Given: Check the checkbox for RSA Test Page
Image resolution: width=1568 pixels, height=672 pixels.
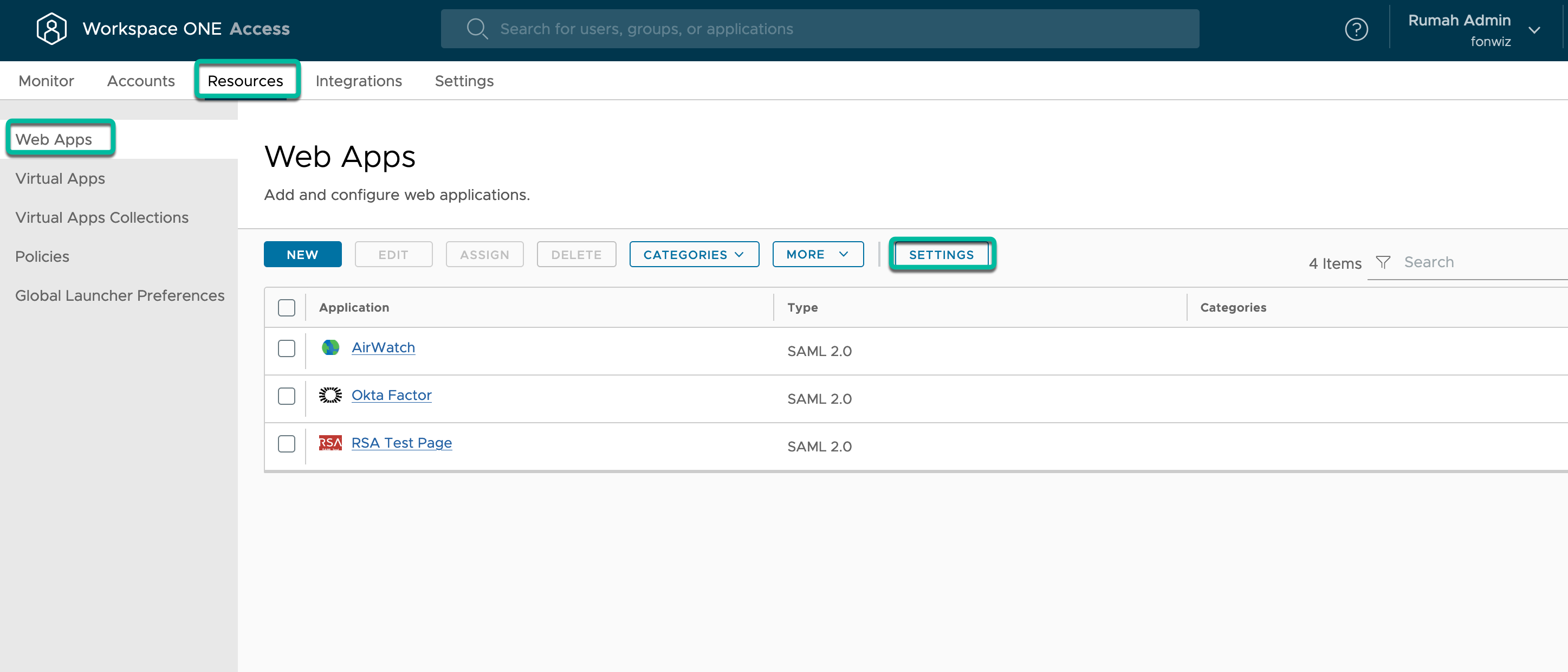Looking at the screenshot, I should tap(286, 444).
